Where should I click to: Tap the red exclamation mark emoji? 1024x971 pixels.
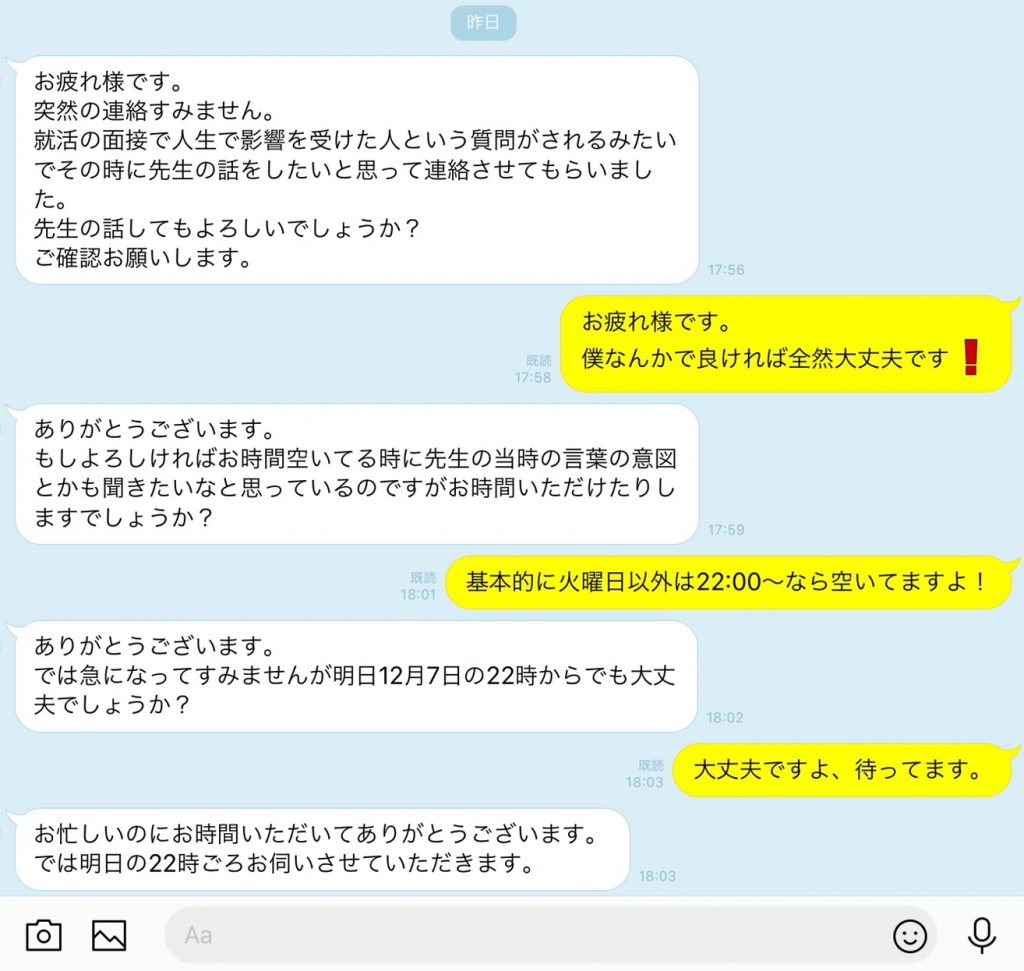(971, 358)
